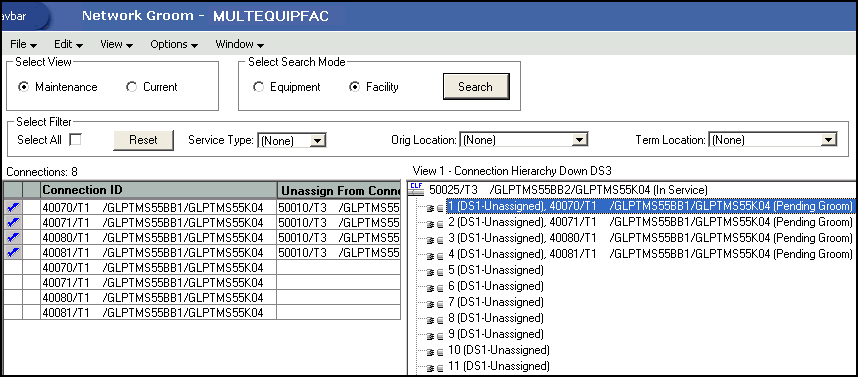Select tree row 8 (DS1-Unassigned)
The width and height of the screenshot is (858, 377).
point(495,318)
